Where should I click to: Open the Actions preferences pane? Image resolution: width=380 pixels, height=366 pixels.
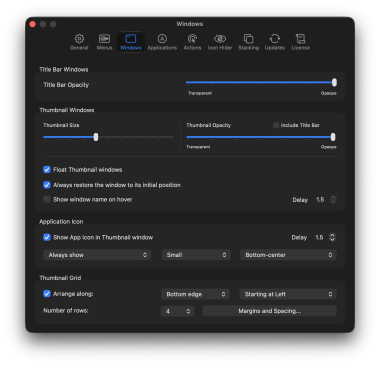192,42
